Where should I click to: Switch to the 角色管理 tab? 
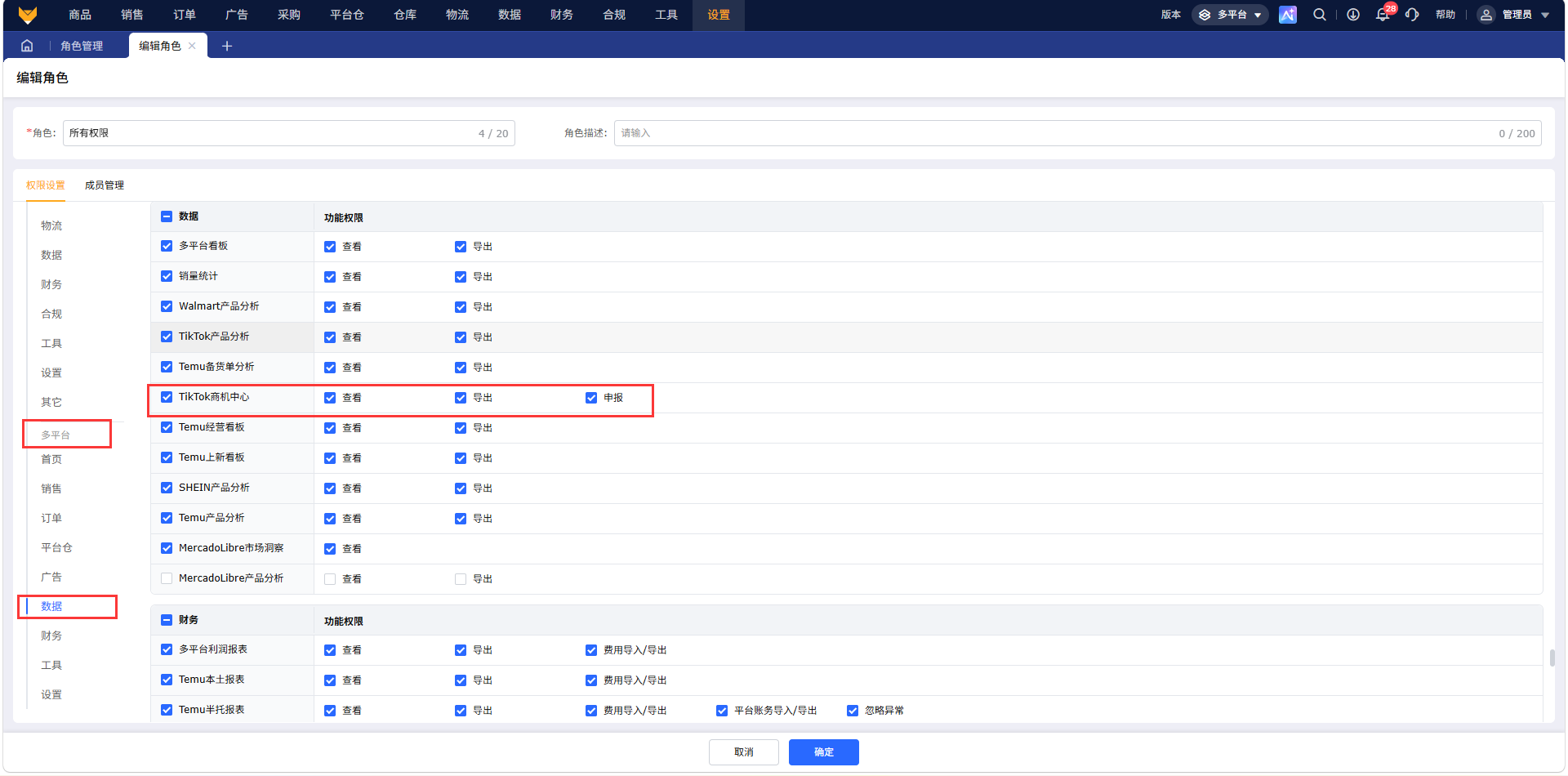pos(82,46)
